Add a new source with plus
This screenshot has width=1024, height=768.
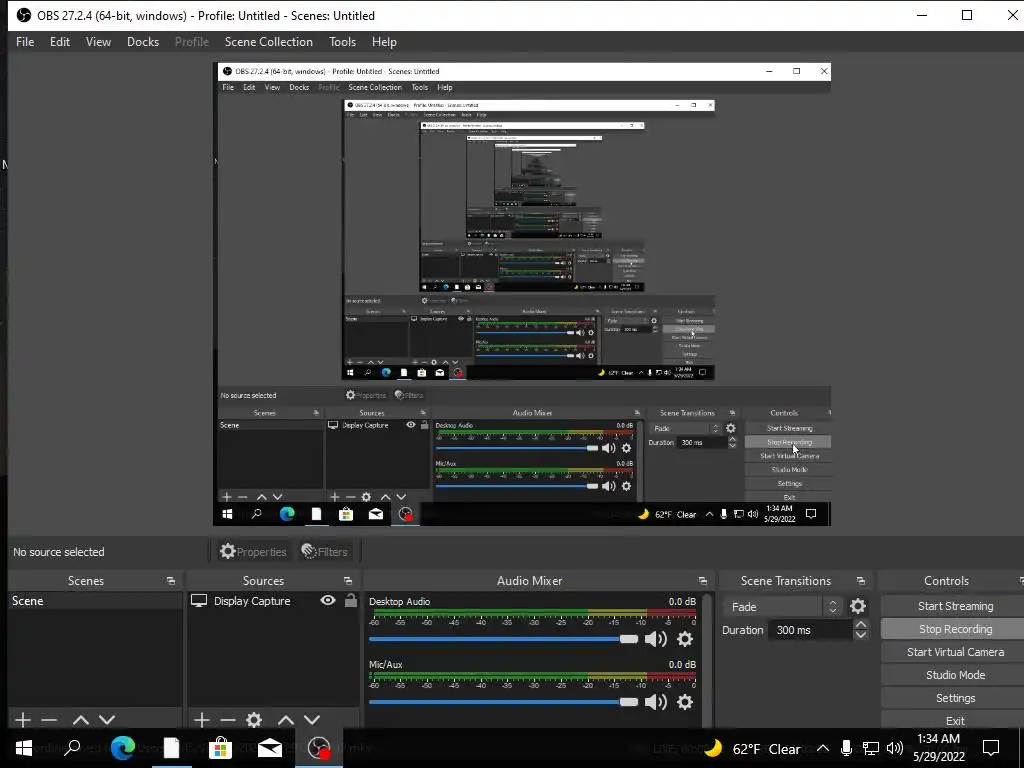pyautogui.click(x=202, y=720)
